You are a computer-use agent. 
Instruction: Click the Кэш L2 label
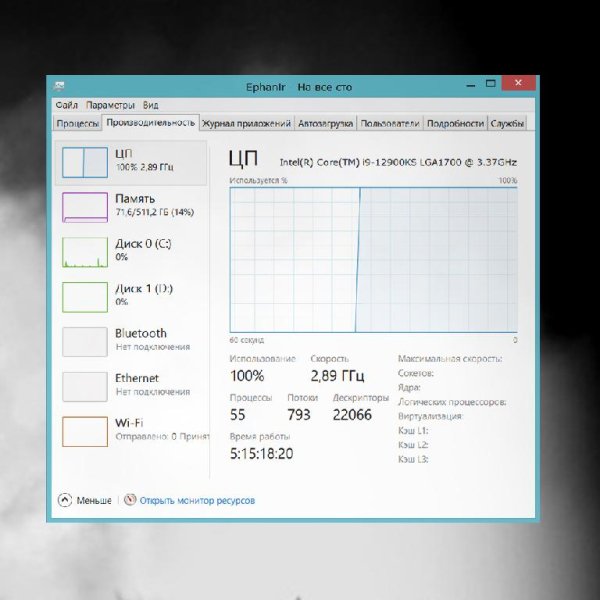pos(413,445)
